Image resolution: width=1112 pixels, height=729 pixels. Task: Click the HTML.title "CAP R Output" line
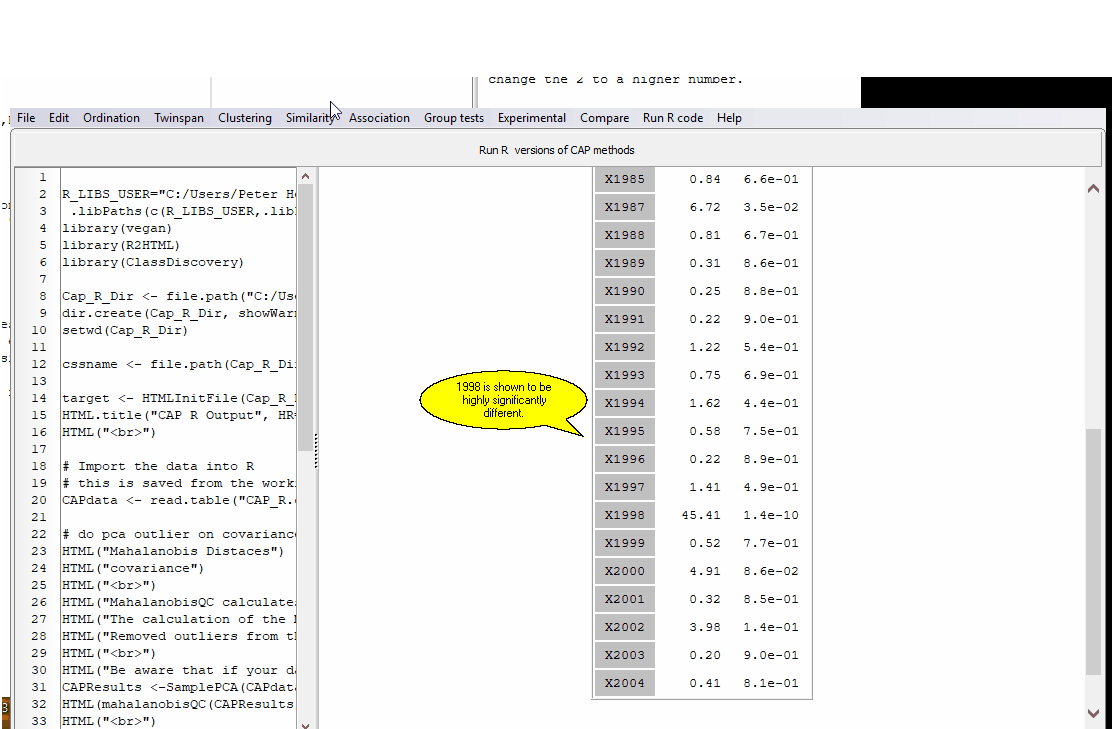[x=179, y=415]
